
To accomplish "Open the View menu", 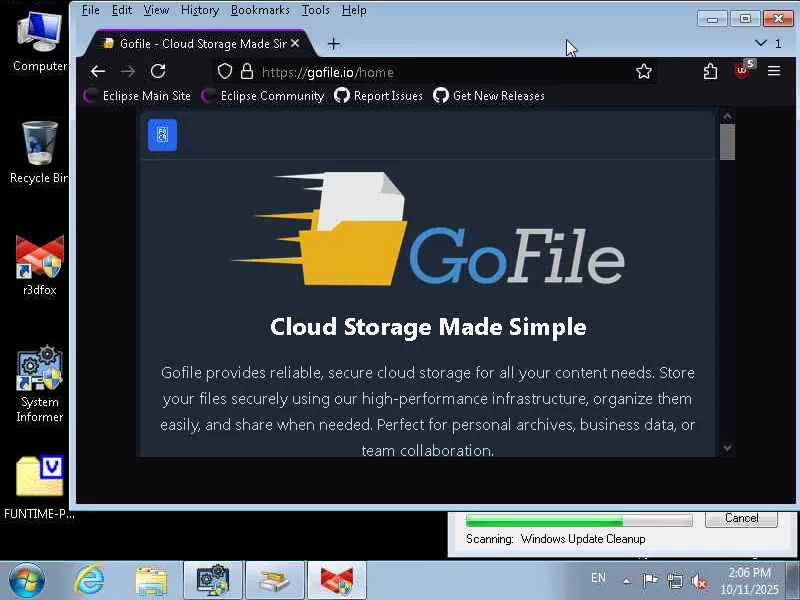I will pyautogui.click(x=156, y=10).
